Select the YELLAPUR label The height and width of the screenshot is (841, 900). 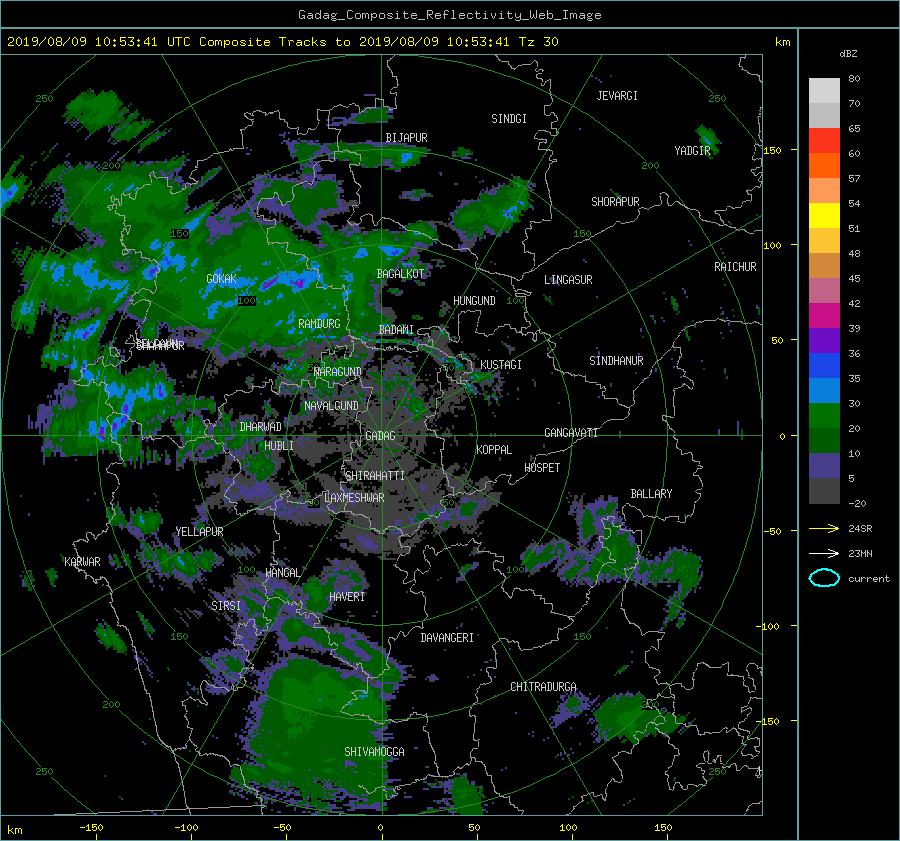199,532
